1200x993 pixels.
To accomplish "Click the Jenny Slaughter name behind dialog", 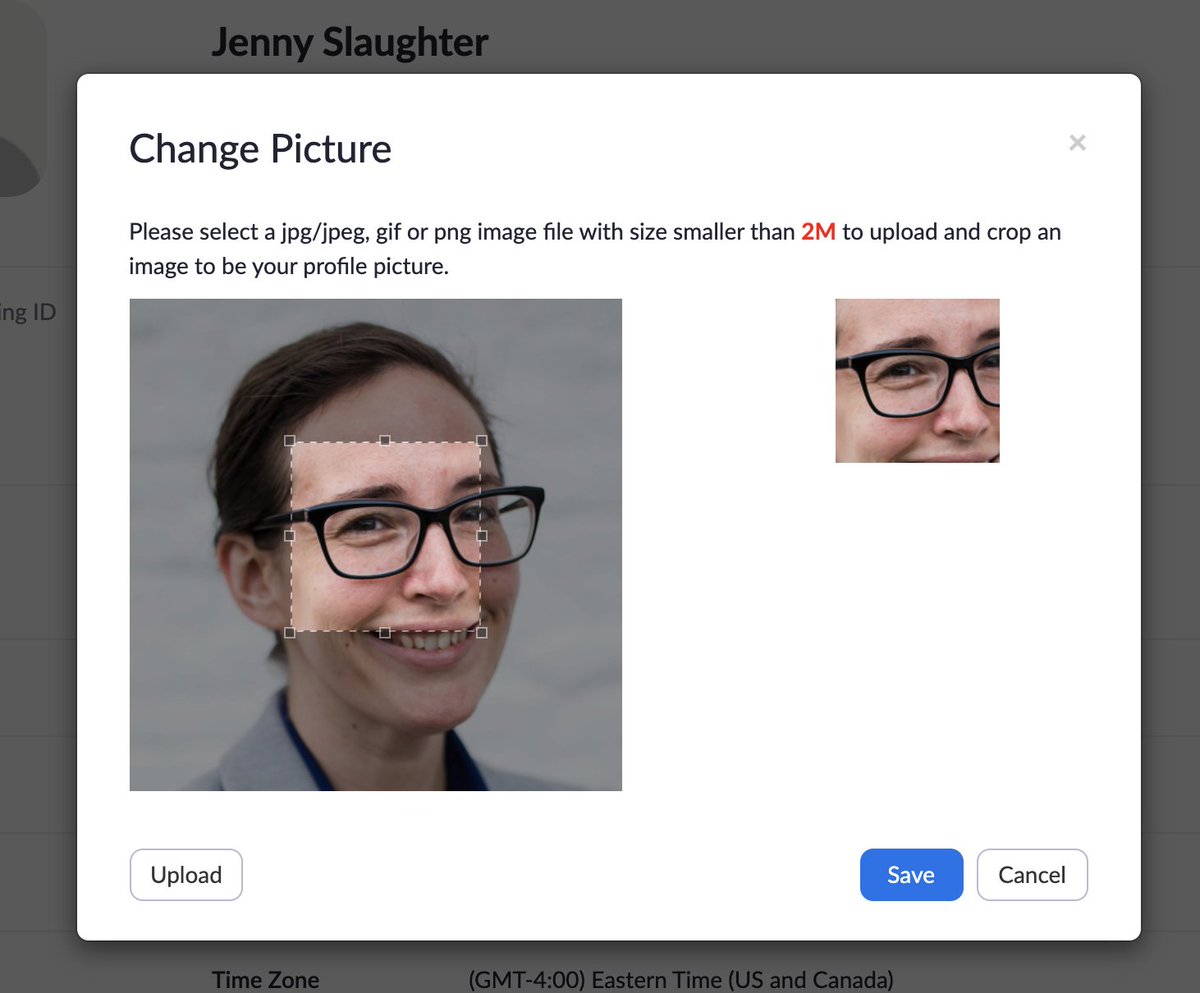I will pyautogui.click(x=350, y=42).
